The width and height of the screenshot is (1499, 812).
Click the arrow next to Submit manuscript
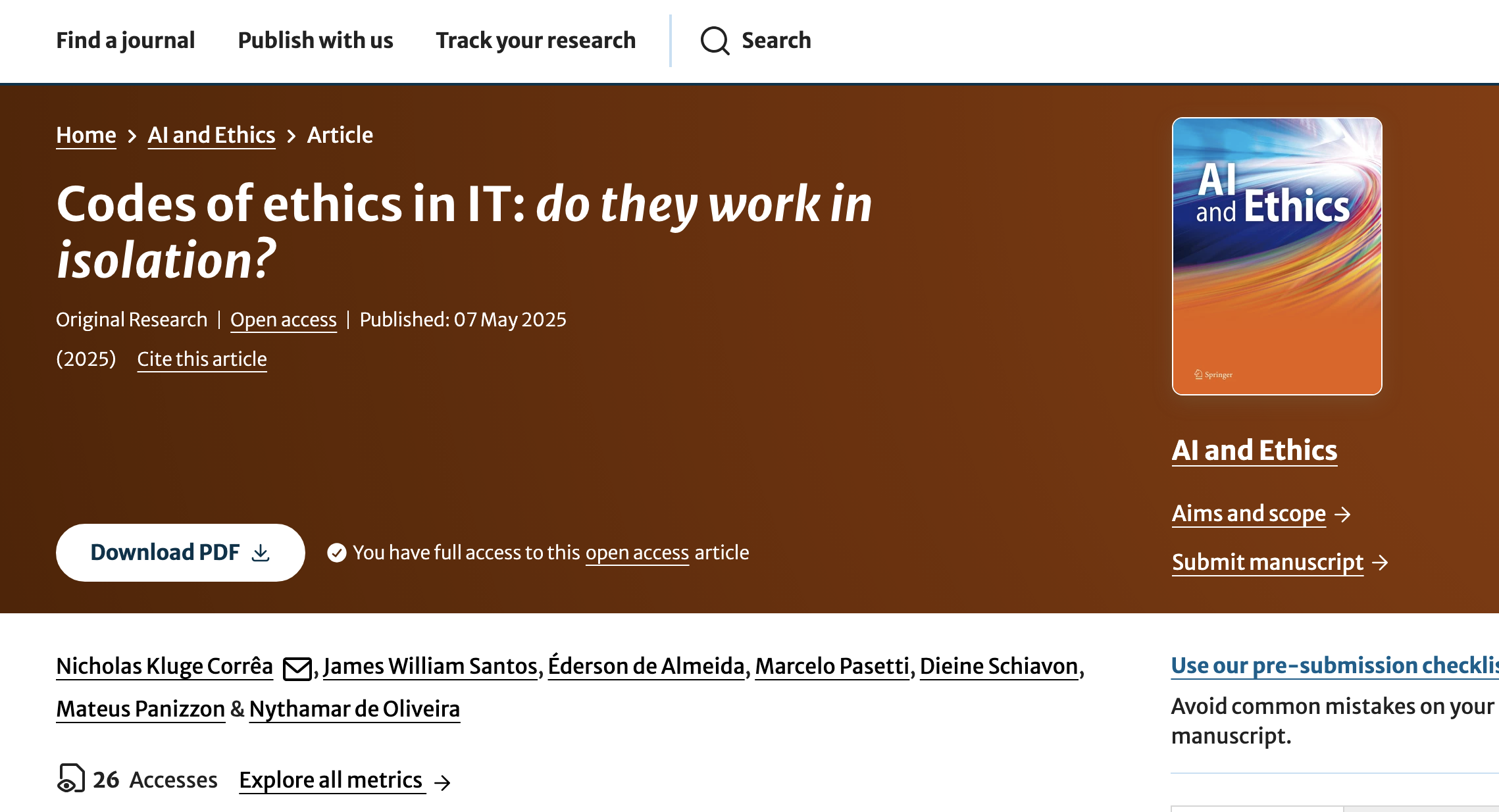[x=1380, y=563]
